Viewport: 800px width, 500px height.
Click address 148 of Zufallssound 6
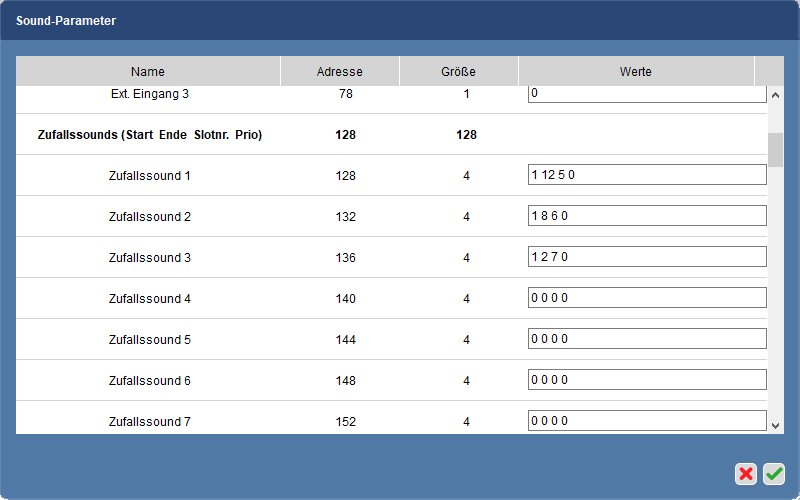click(345, 381)
